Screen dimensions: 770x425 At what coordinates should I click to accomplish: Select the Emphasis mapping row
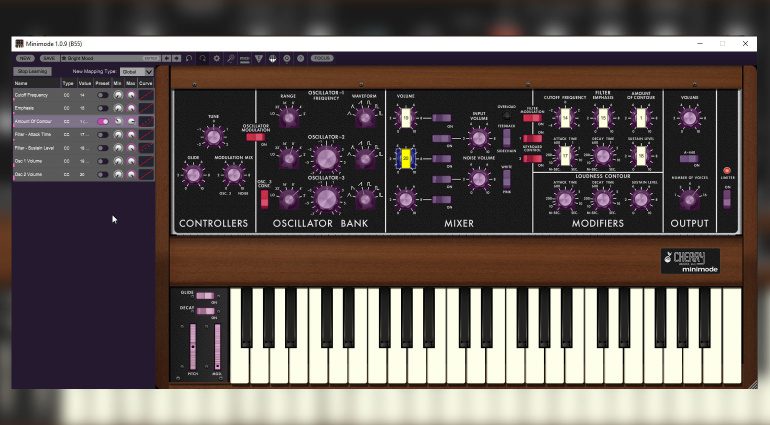tap(83, 108)
